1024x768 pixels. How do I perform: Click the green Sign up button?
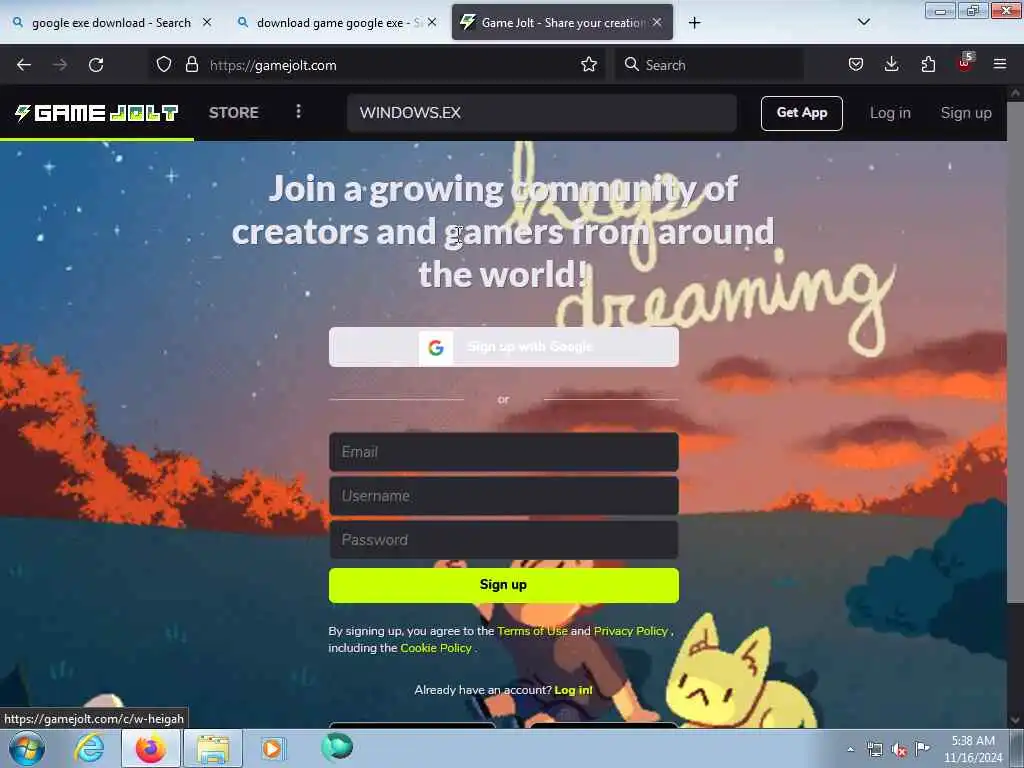tap(504, 584)
